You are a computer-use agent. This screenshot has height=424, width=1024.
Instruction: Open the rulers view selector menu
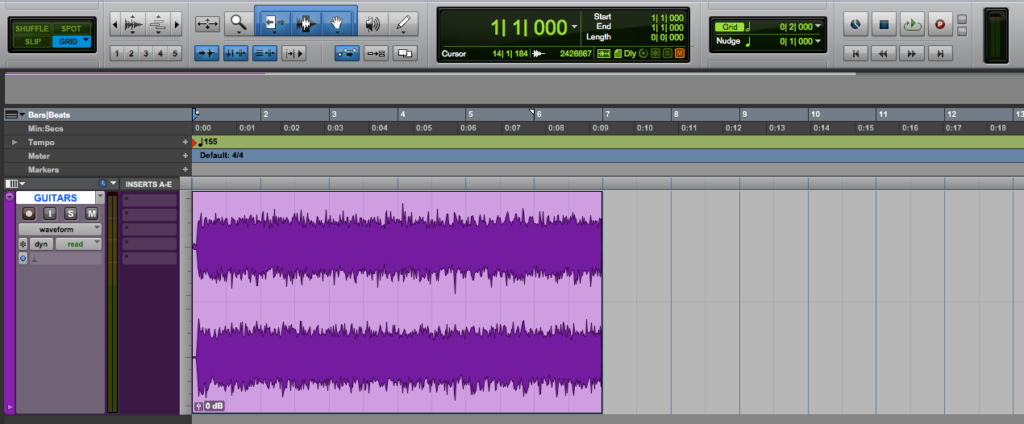click(16, 114)
